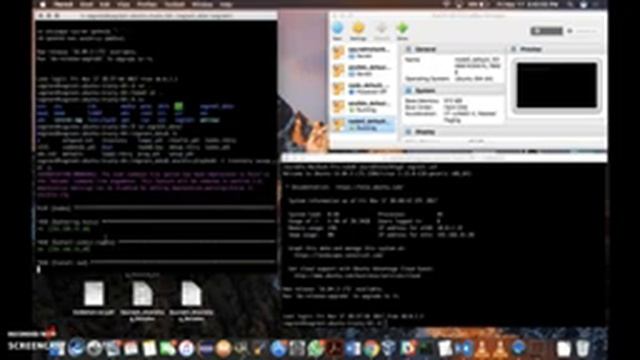Click the black VM preview thumbnail

click(x=557, y=85)
